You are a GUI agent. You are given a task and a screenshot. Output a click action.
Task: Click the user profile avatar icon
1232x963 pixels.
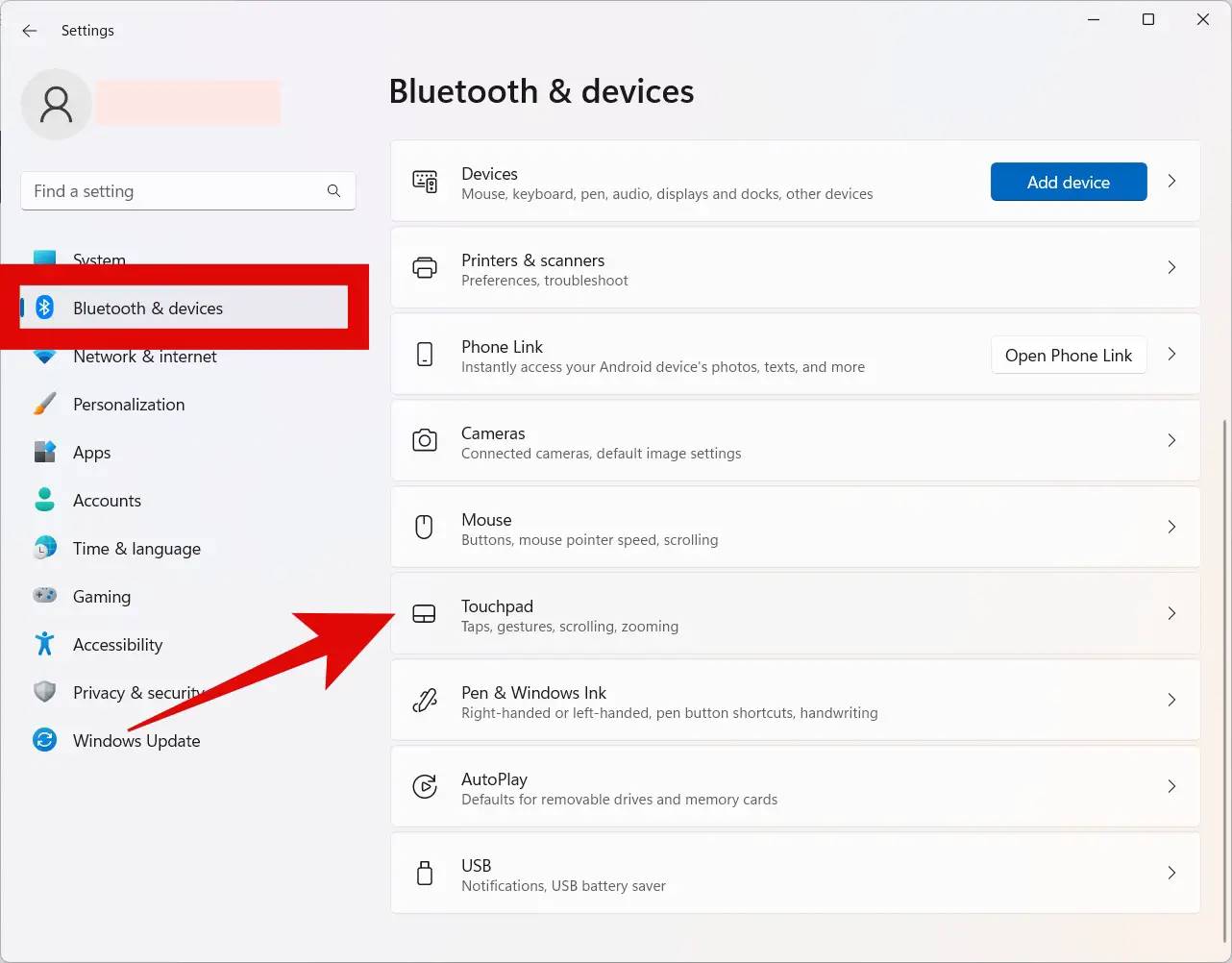56,104
